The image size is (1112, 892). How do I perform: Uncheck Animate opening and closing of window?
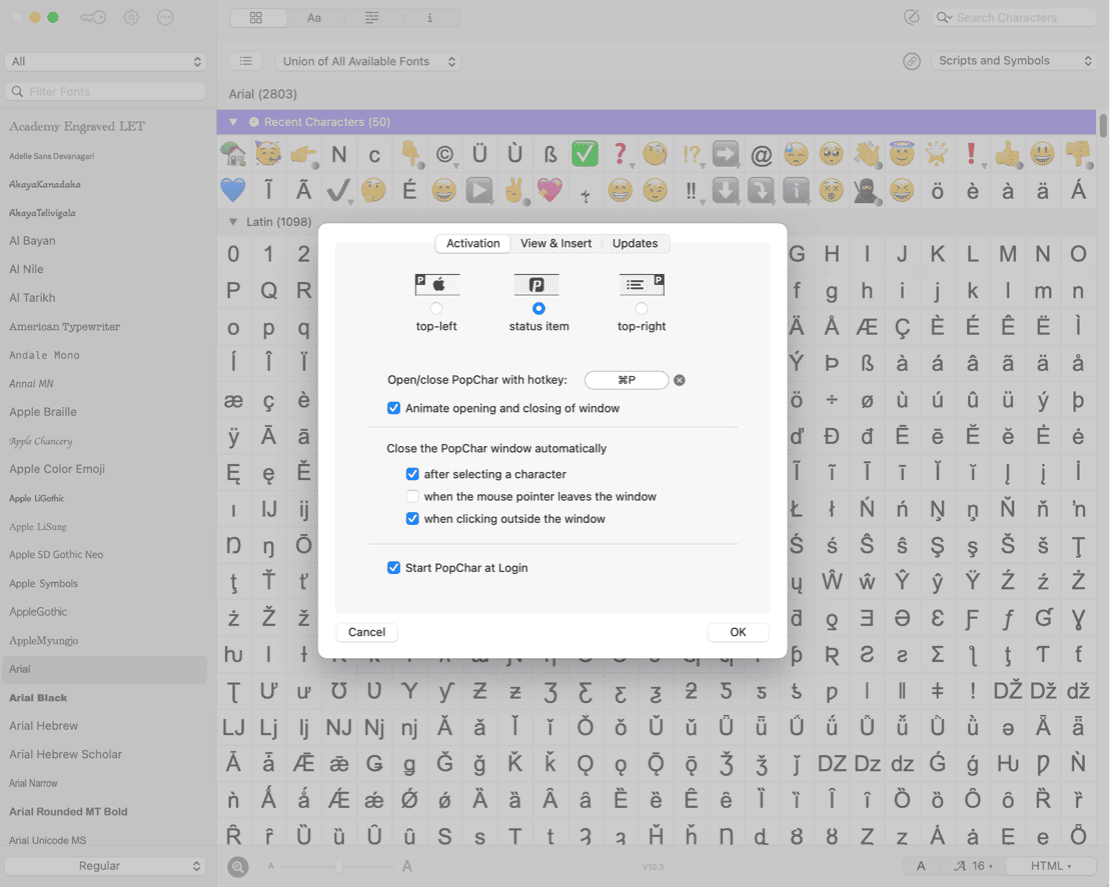tap(393, 408)
